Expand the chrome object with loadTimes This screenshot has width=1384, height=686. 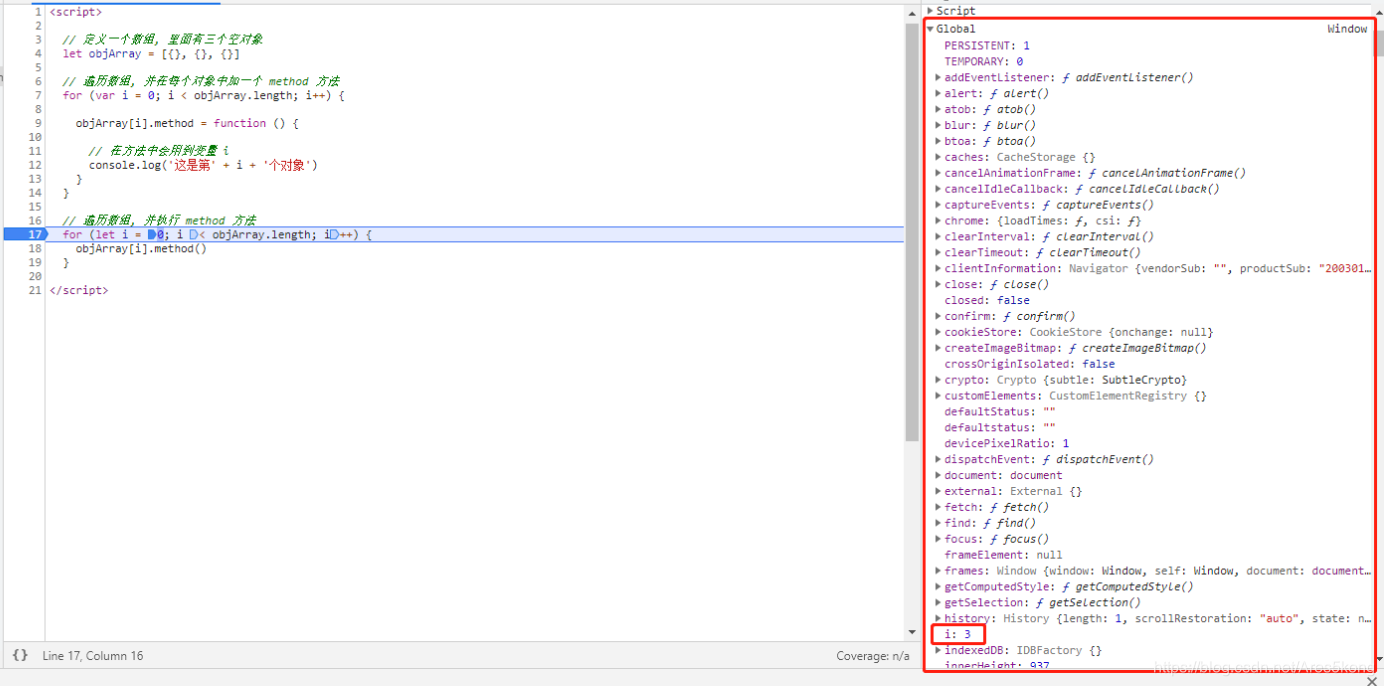938,221
